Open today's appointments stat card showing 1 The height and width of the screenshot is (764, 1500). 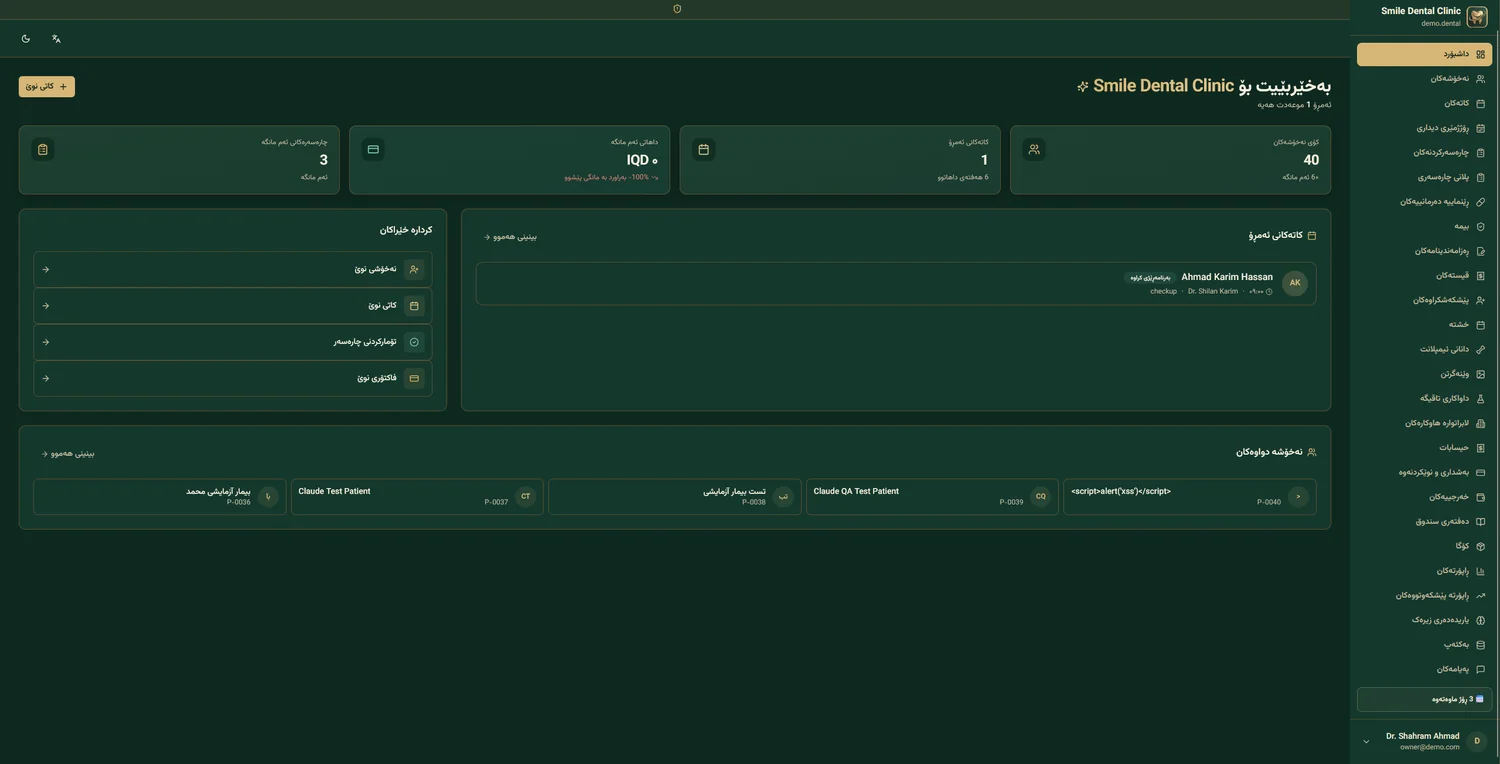click(x=840, y=160)
